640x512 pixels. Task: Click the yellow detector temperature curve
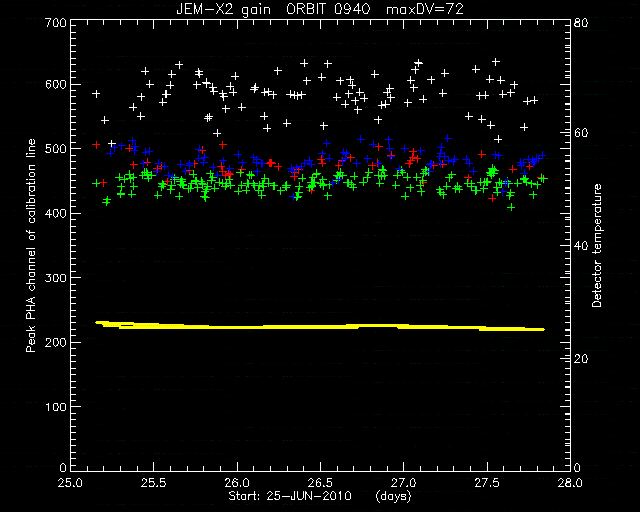click(319, 326)
